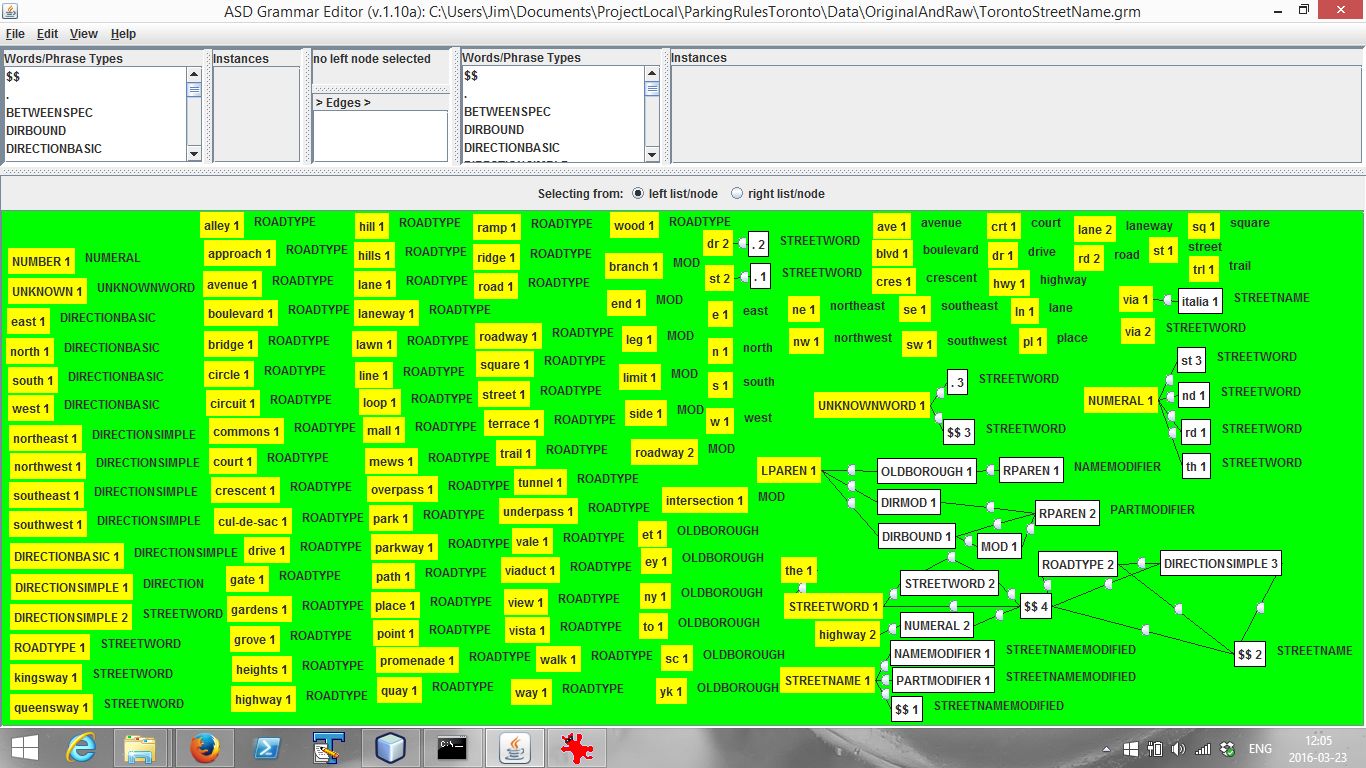Image resolution: width=1366 pixels, height=768 pixels.
Task: Open File Explorer from the taskbar
Action: click(x=141, y=748)
